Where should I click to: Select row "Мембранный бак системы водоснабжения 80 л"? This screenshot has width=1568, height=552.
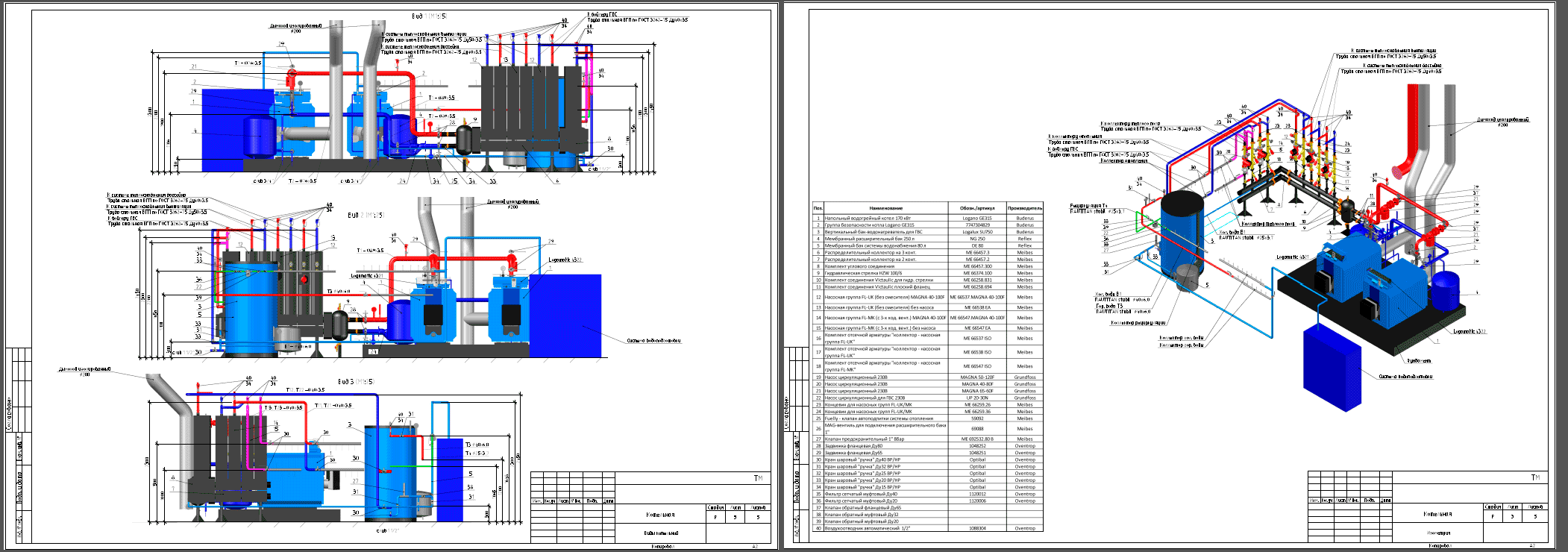[x=928, y=245]
